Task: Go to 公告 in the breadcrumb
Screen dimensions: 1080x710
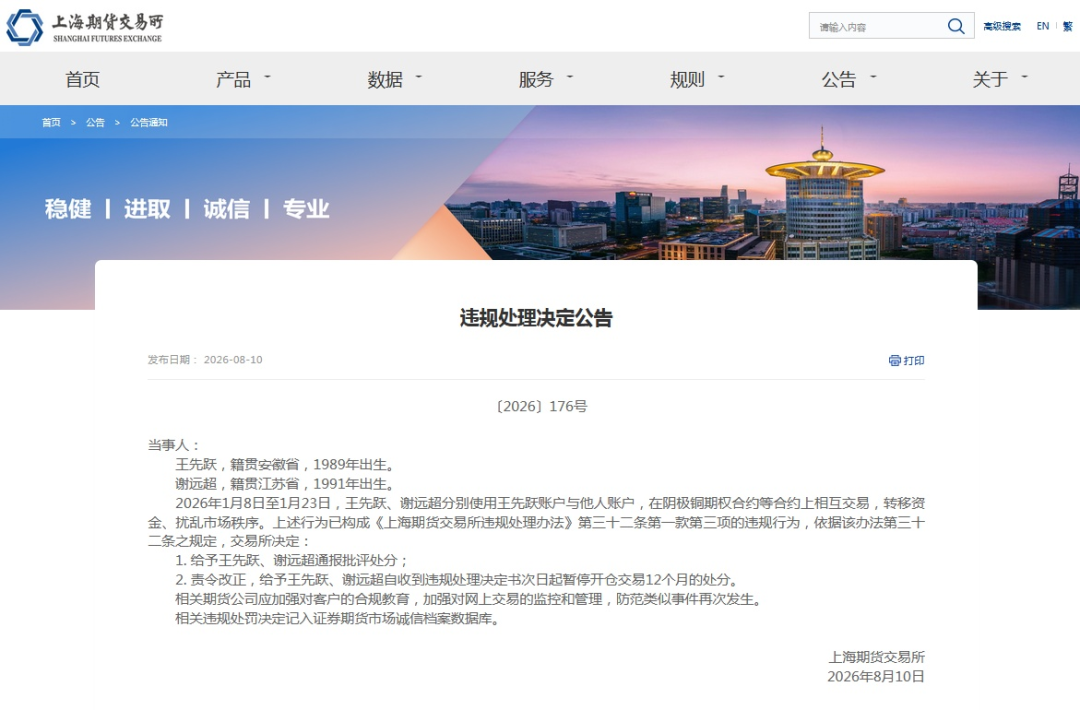Action: (95, 123)
